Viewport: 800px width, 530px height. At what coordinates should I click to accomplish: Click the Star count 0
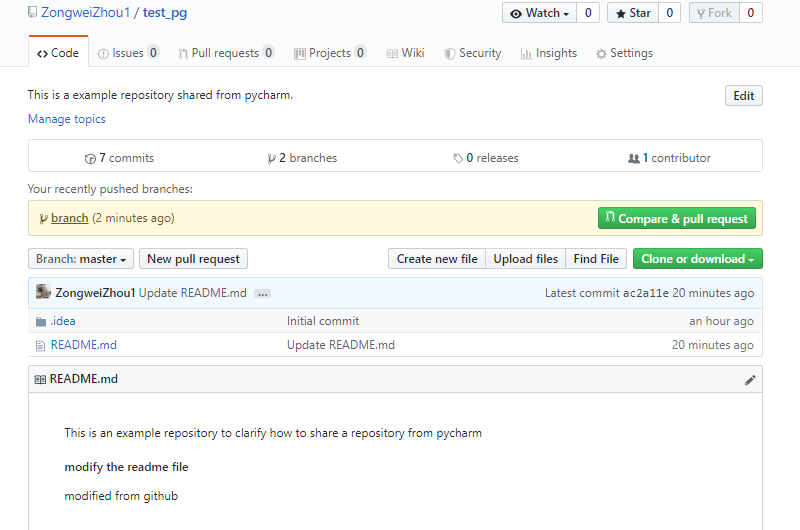(x=670, y=13)
